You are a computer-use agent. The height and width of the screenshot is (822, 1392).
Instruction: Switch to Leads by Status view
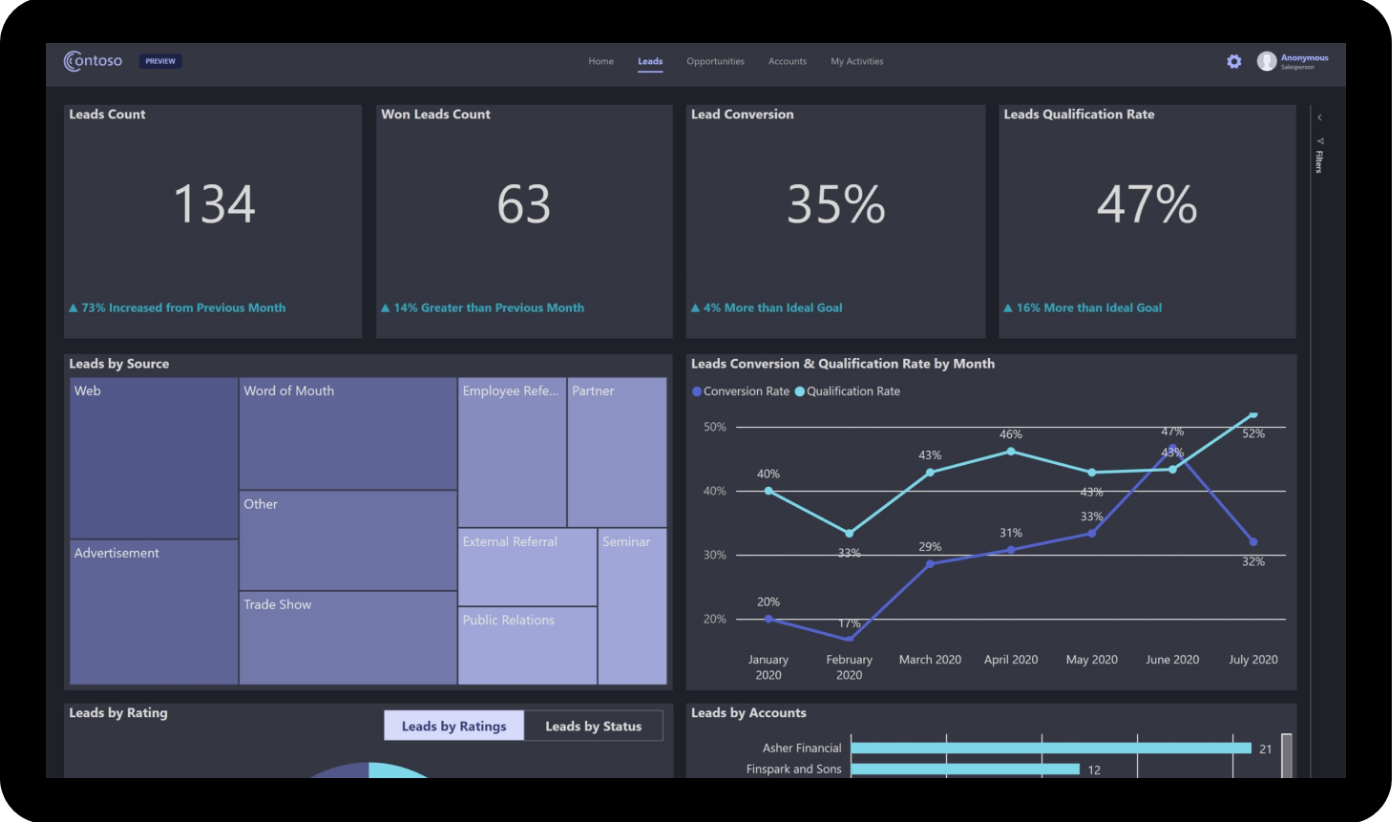coord(593,726)
